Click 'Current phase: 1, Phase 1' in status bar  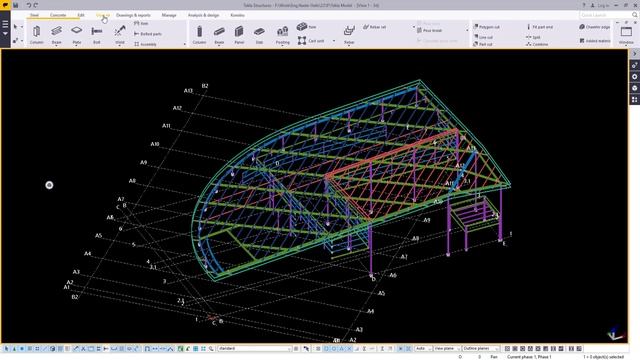click(529, 357)
